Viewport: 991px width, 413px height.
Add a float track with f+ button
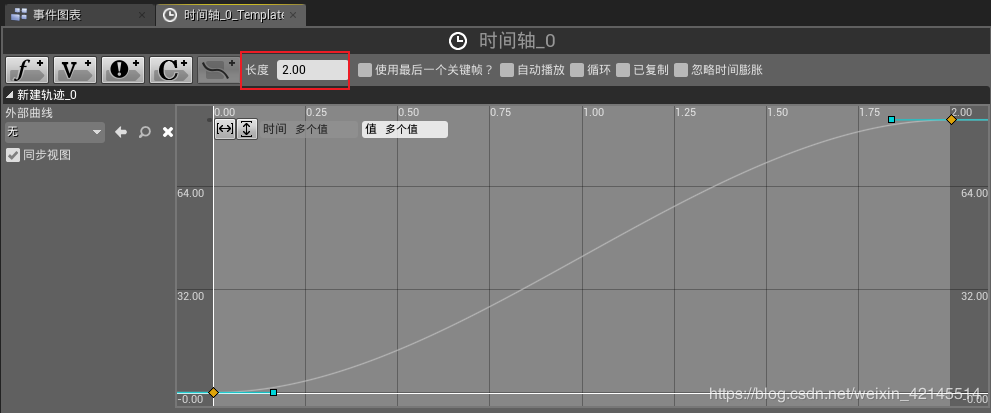tap(27, 70)
